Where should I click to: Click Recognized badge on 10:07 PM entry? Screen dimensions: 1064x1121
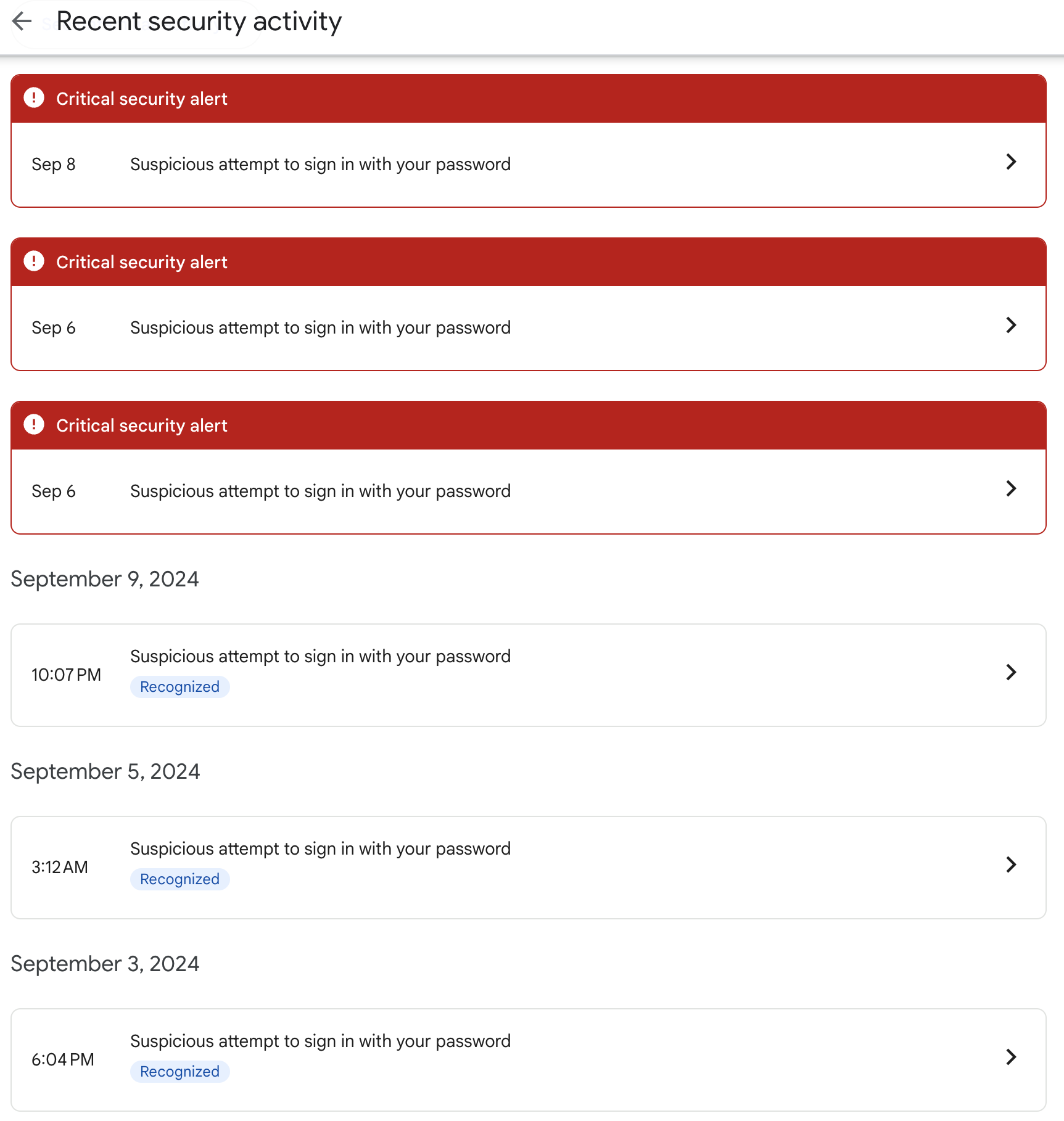(x=179, y=687)
